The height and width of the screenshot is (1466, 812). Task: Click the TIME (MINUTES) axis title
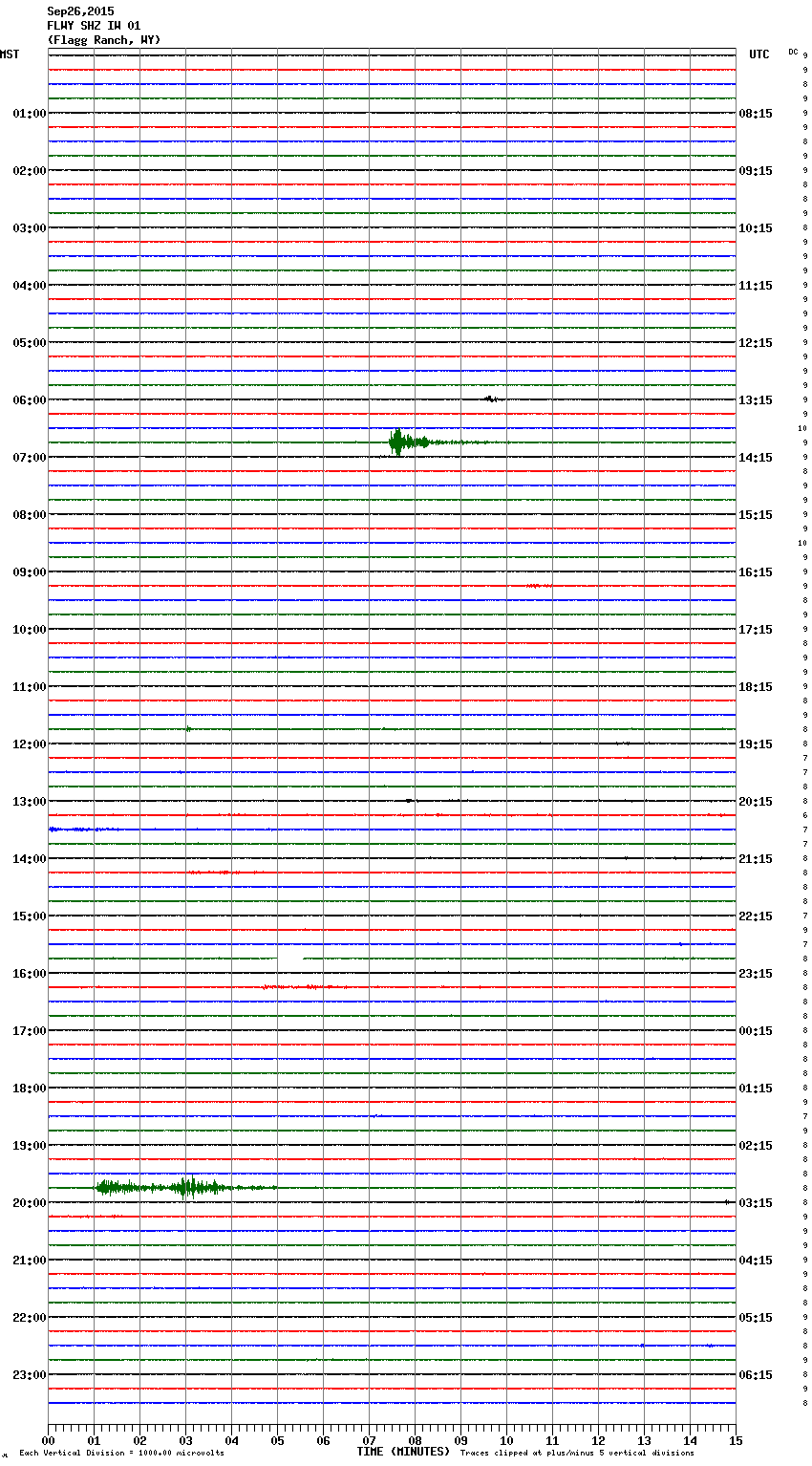403,1452
